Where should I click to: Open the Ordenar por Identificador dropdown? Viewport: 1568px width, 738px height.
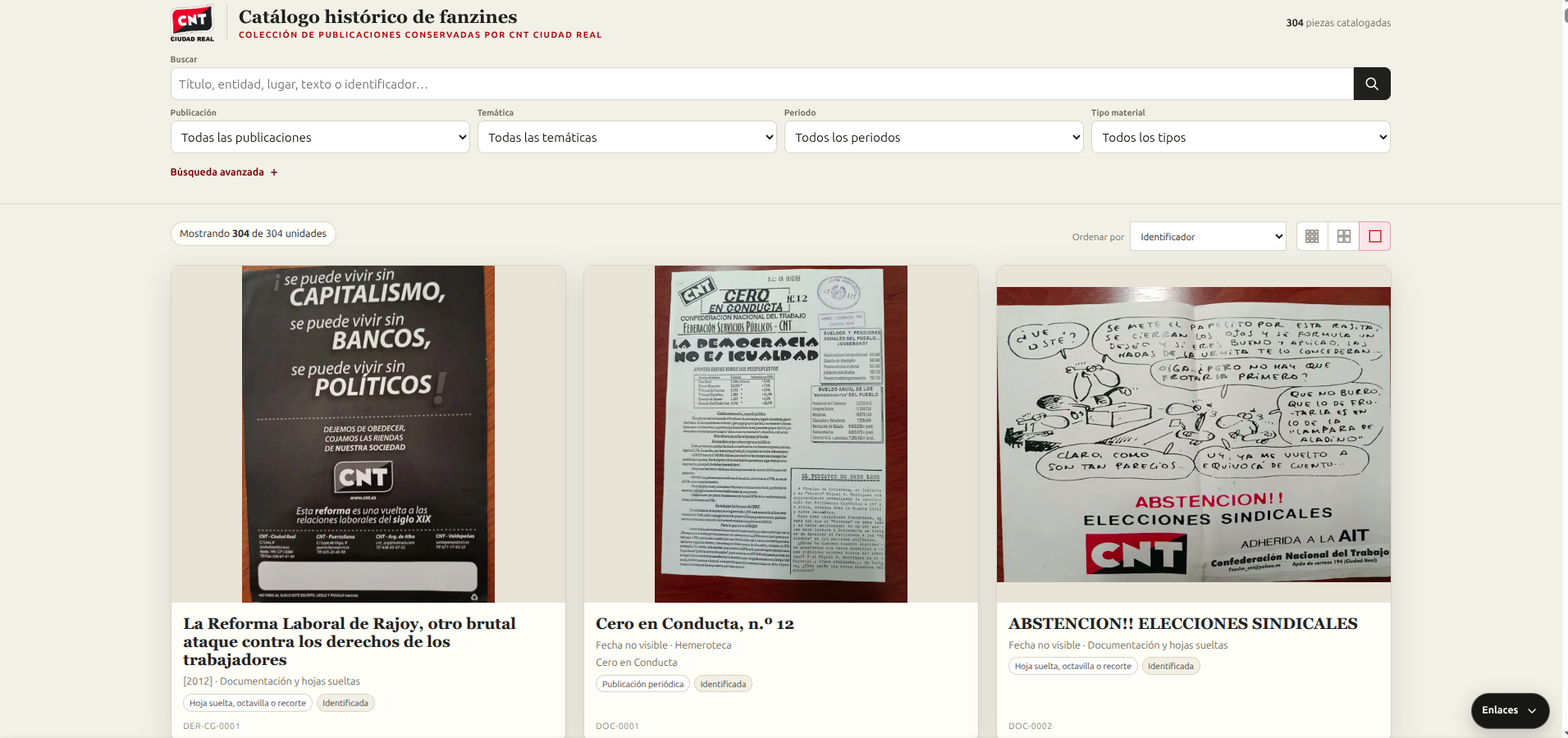click(1209, 236)
